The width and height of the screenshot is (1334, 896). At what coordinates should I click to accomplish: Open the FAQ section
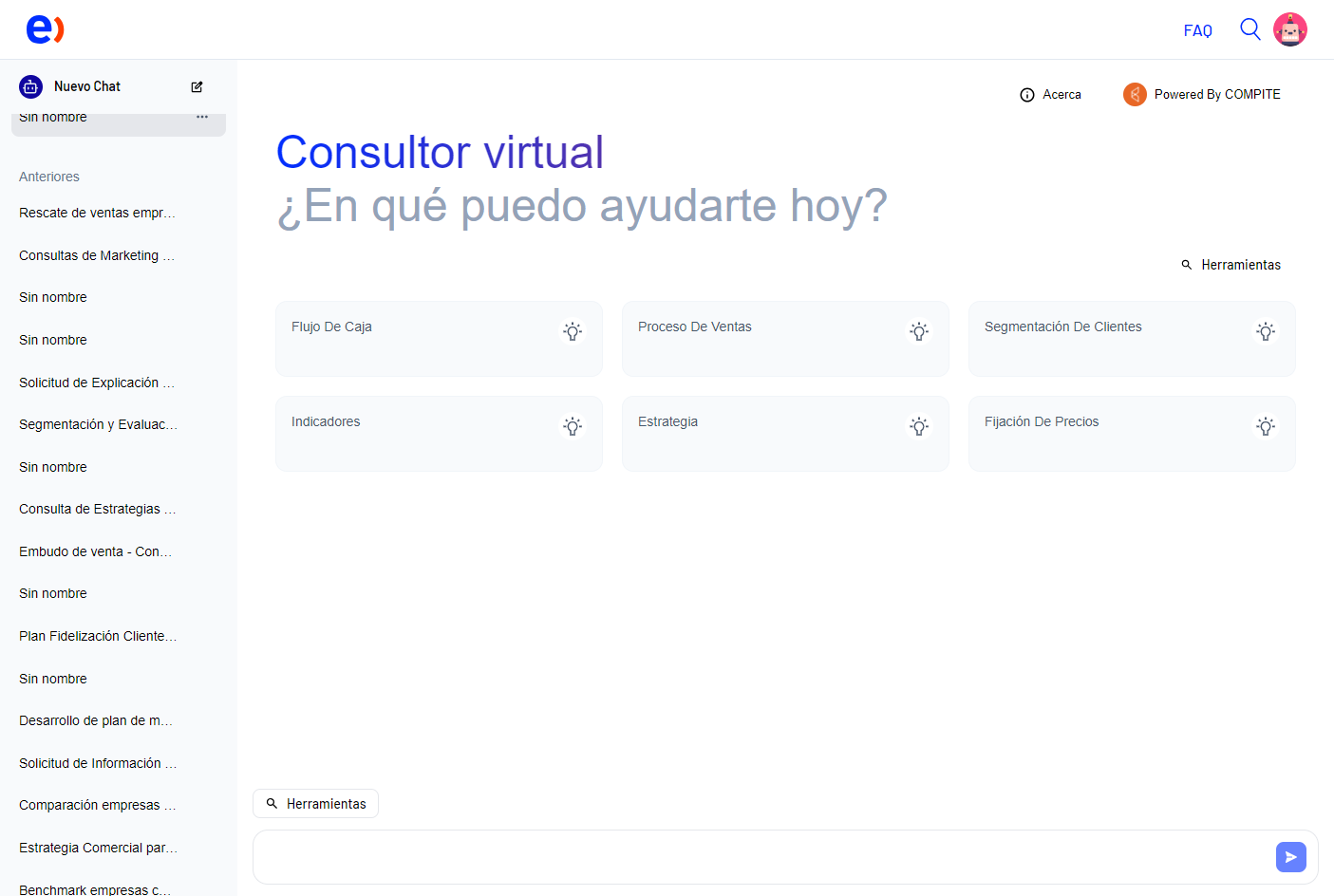pos(1197,29)
